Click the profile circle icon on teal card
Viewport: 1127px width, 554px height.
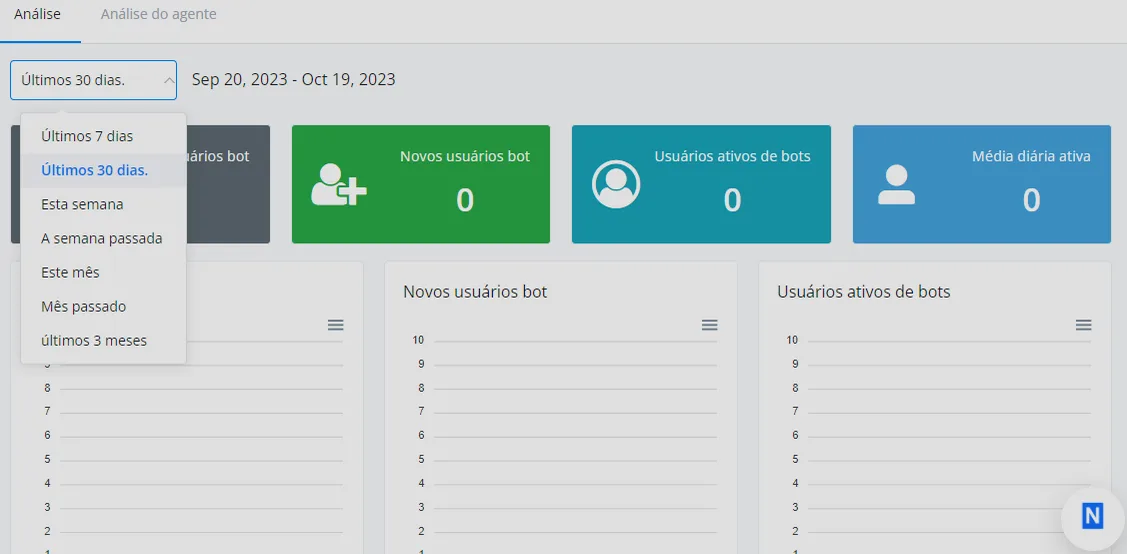coord(616,185)
